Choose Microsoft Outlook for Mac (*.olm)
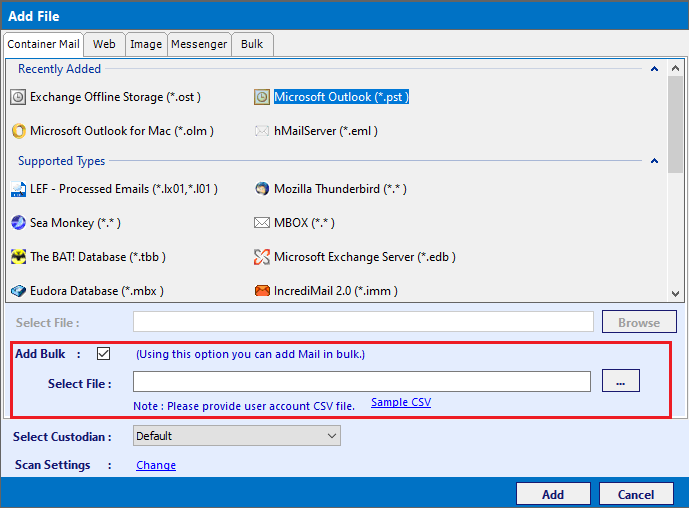 [x=122, y=131]
